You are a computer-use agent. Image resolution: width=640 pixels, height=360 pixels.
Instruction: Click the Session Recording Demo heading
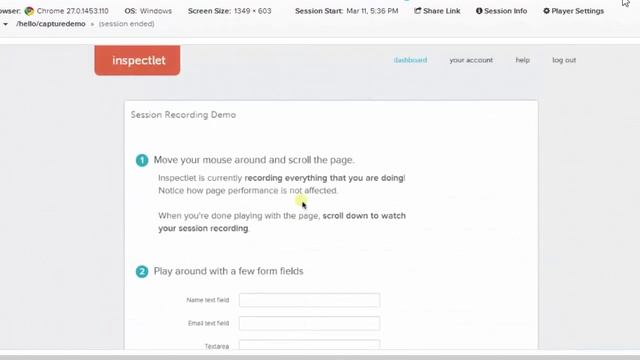183,115
